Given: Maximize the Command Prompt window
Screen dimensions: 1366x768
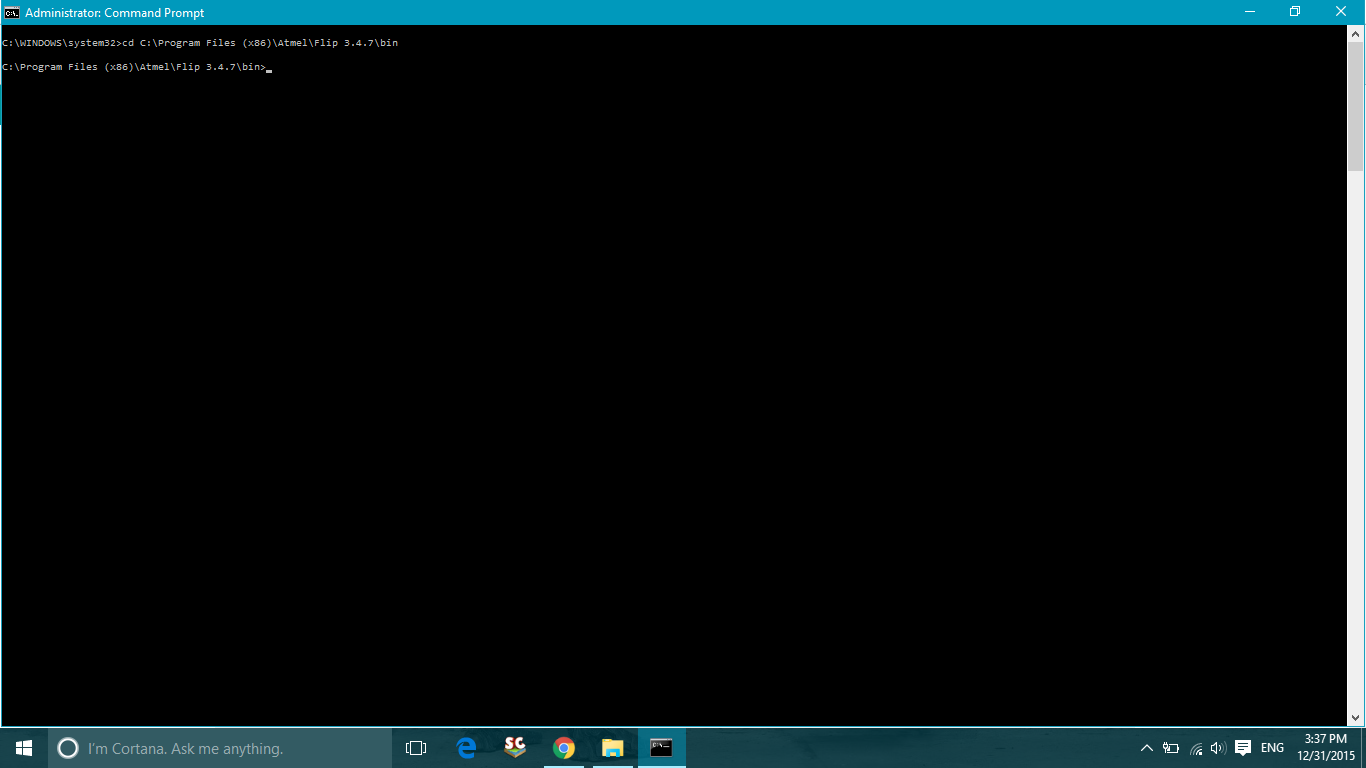Looking at the screenshot, I should [x=1295, y=12].
